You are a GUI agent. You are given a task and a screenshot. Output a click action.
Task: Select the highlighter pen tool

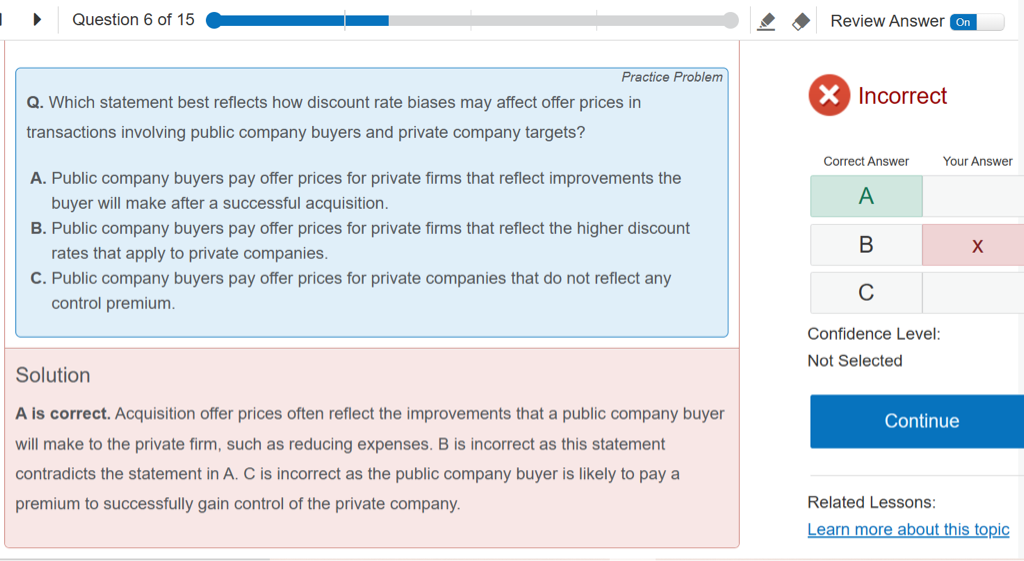coord(767,21)
